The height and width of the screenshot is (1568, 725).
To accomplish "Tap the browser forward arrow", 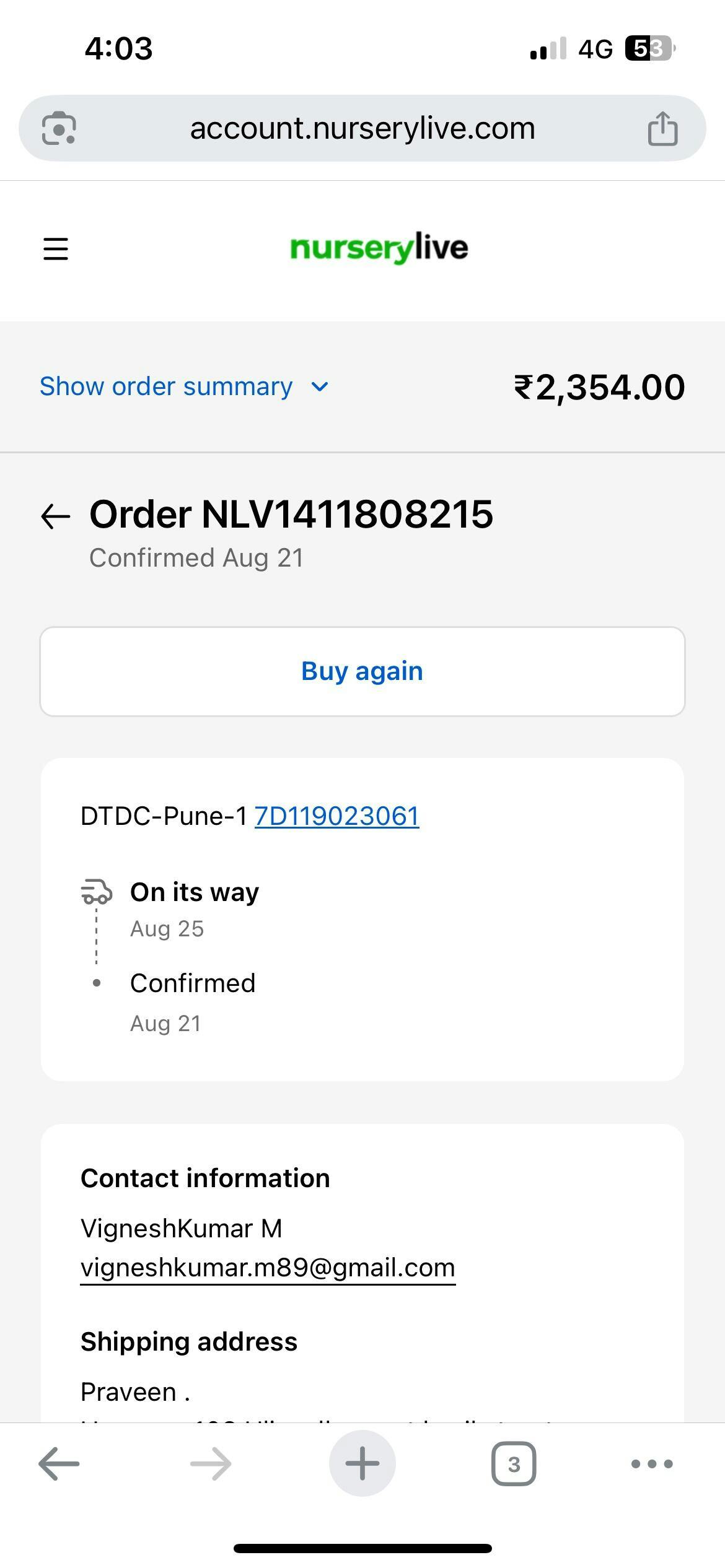I will click(211, 1464).
